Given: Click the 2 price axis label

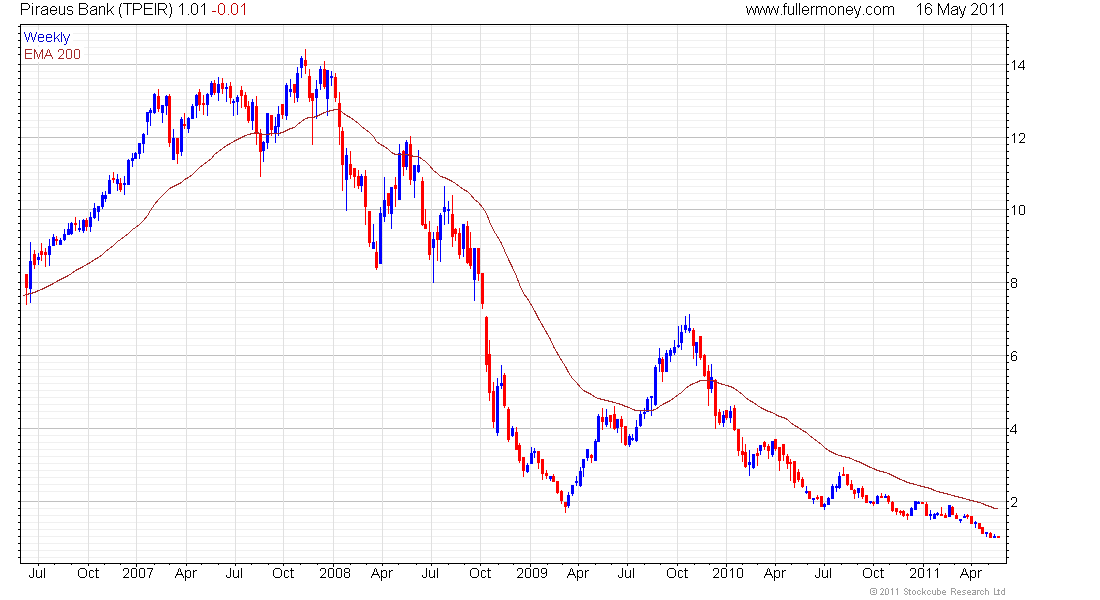Looking at the screenshot, I should (x=1014, y=502).
